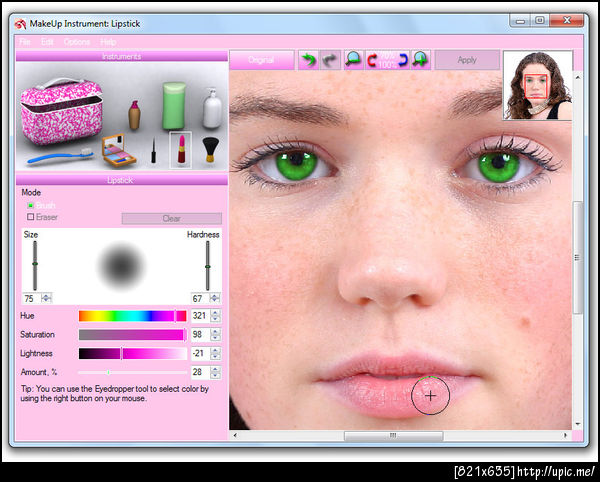Open the Edit menu
The image size is (600, 482).
coord(47,42)
